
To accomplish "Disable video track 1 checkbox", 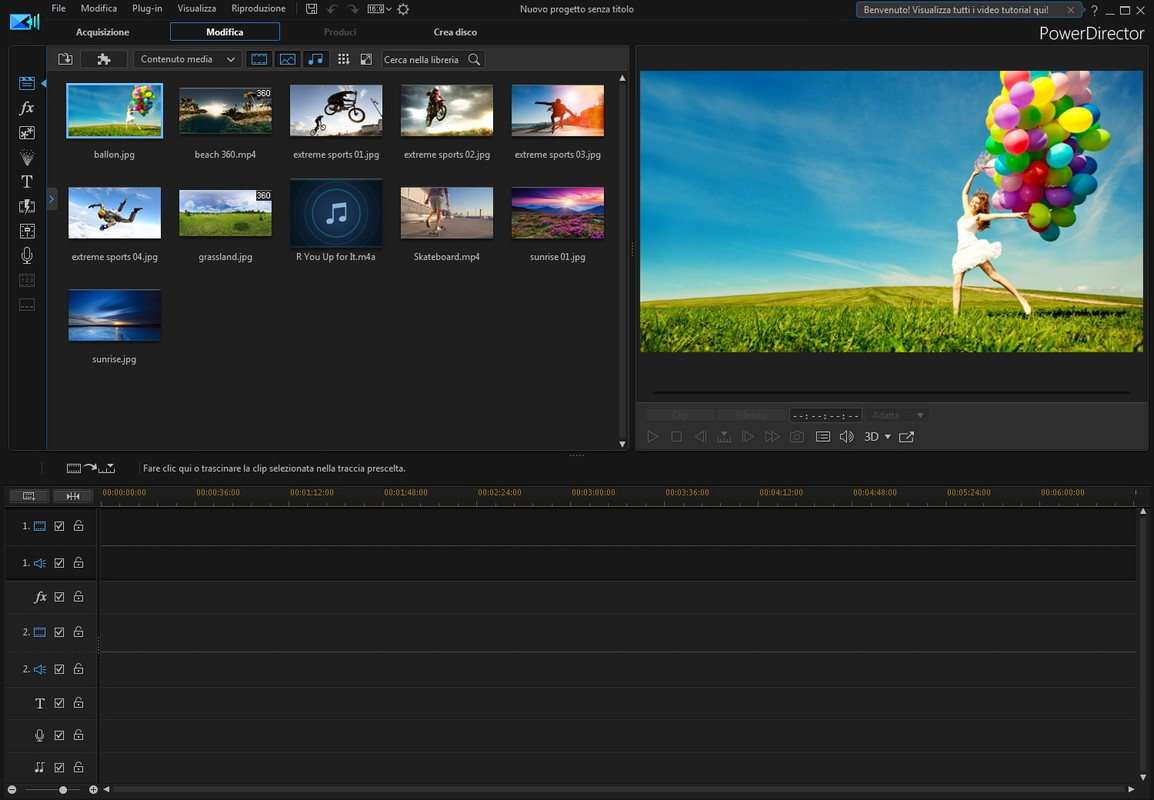I will coord(59,526).
